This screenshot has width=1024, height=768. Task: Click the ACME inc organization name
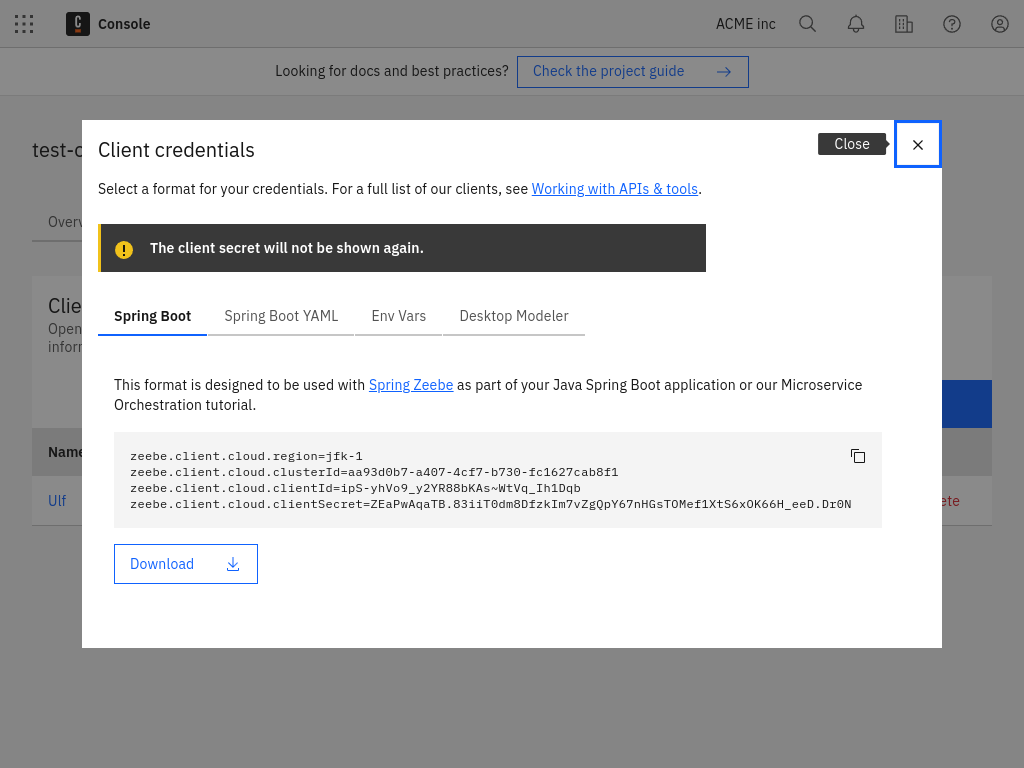(746, 24)
